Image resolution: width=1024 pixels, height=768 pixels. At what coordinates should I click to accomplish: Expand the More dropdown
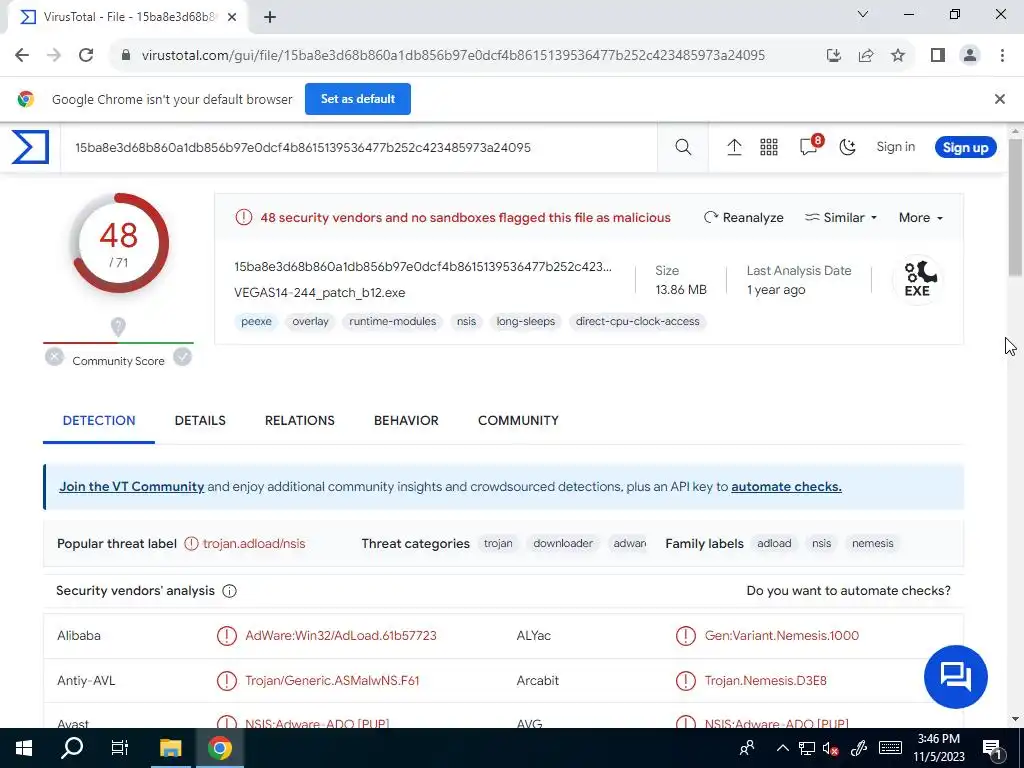pos(921,217)
